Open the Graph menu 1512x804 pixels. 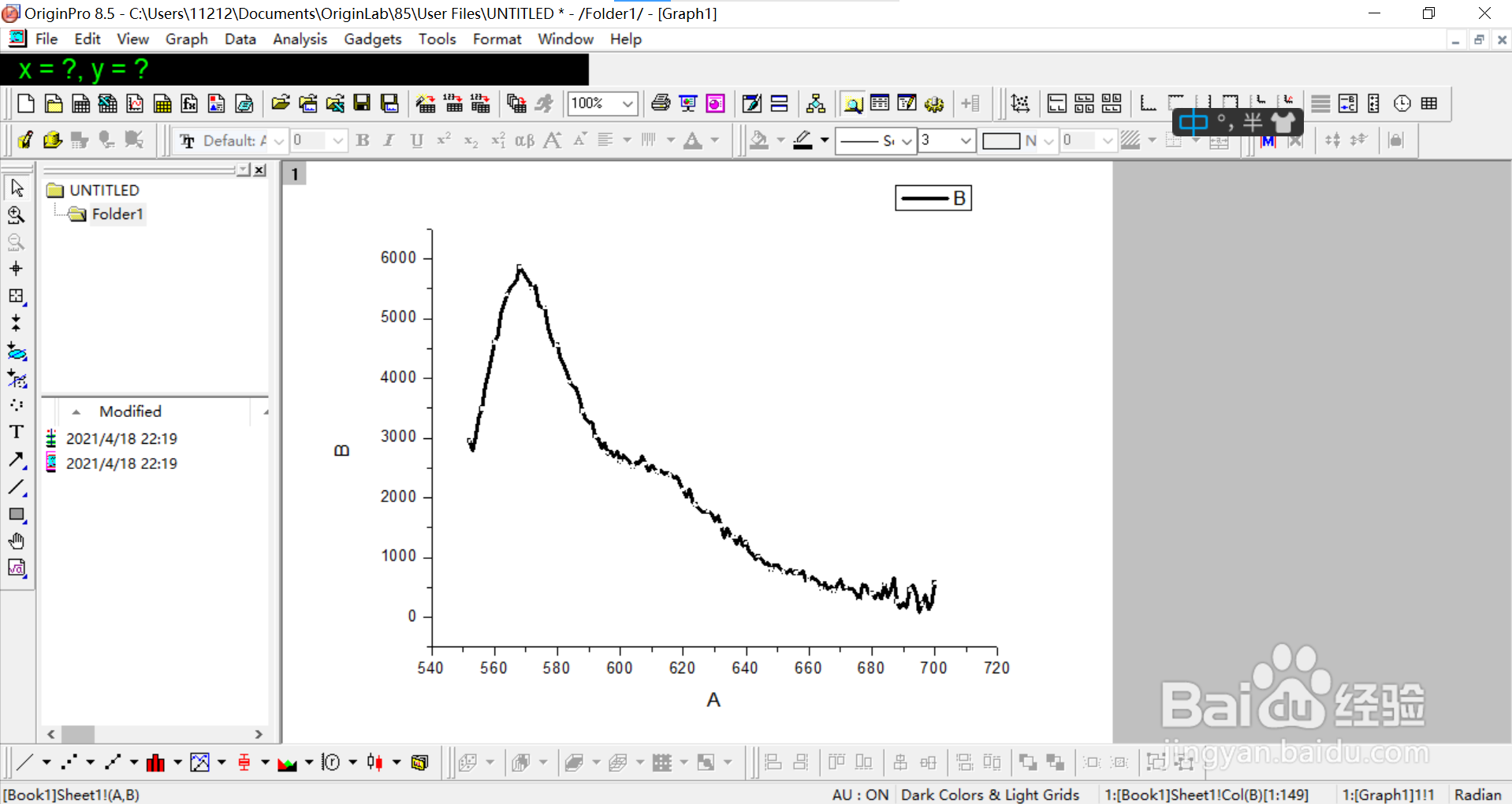(187, 39)
